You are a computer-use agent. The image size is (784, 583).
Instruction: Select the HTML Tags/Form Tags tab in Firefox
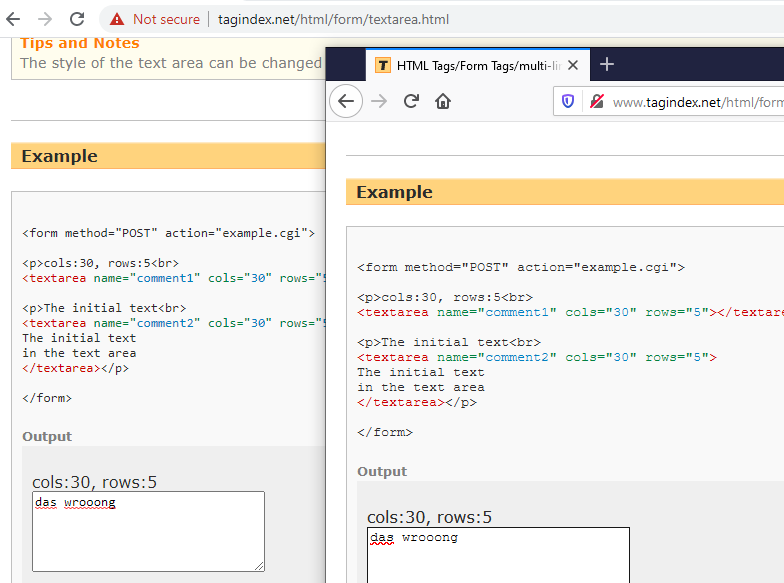coord(478,65)
